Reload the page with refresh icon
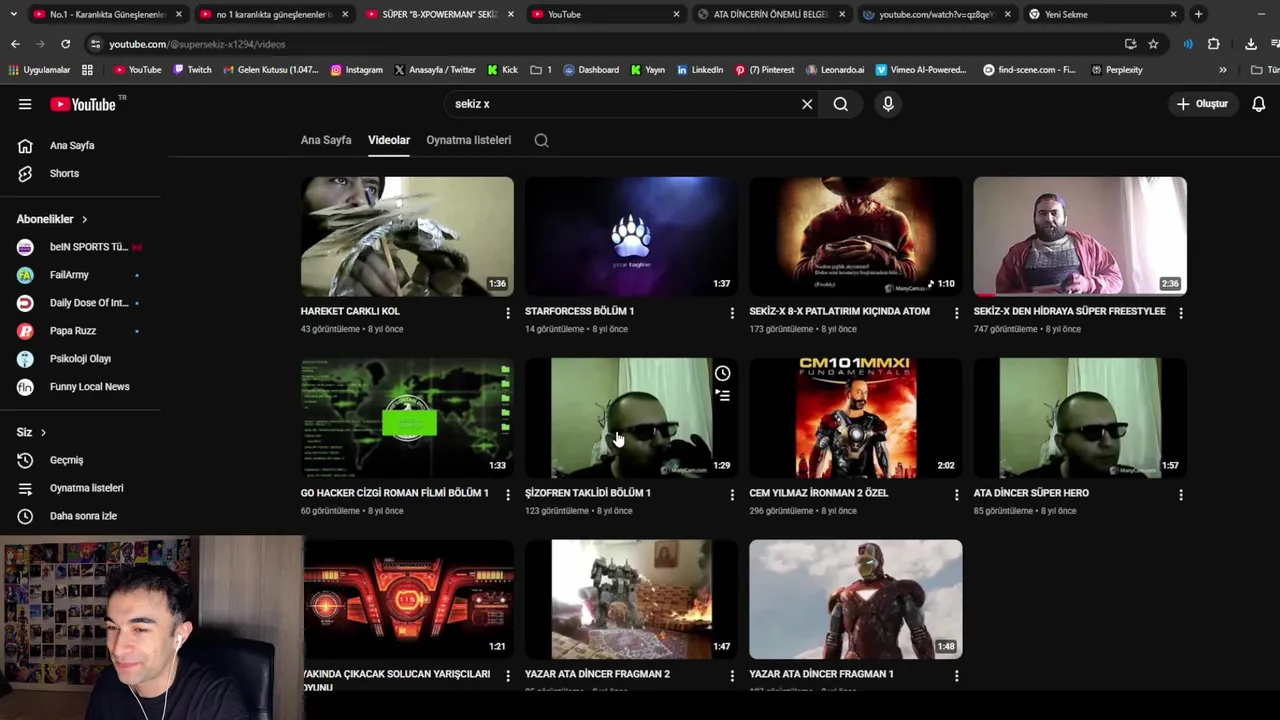This screenshot has width=1280, height=720. point(66,44)
